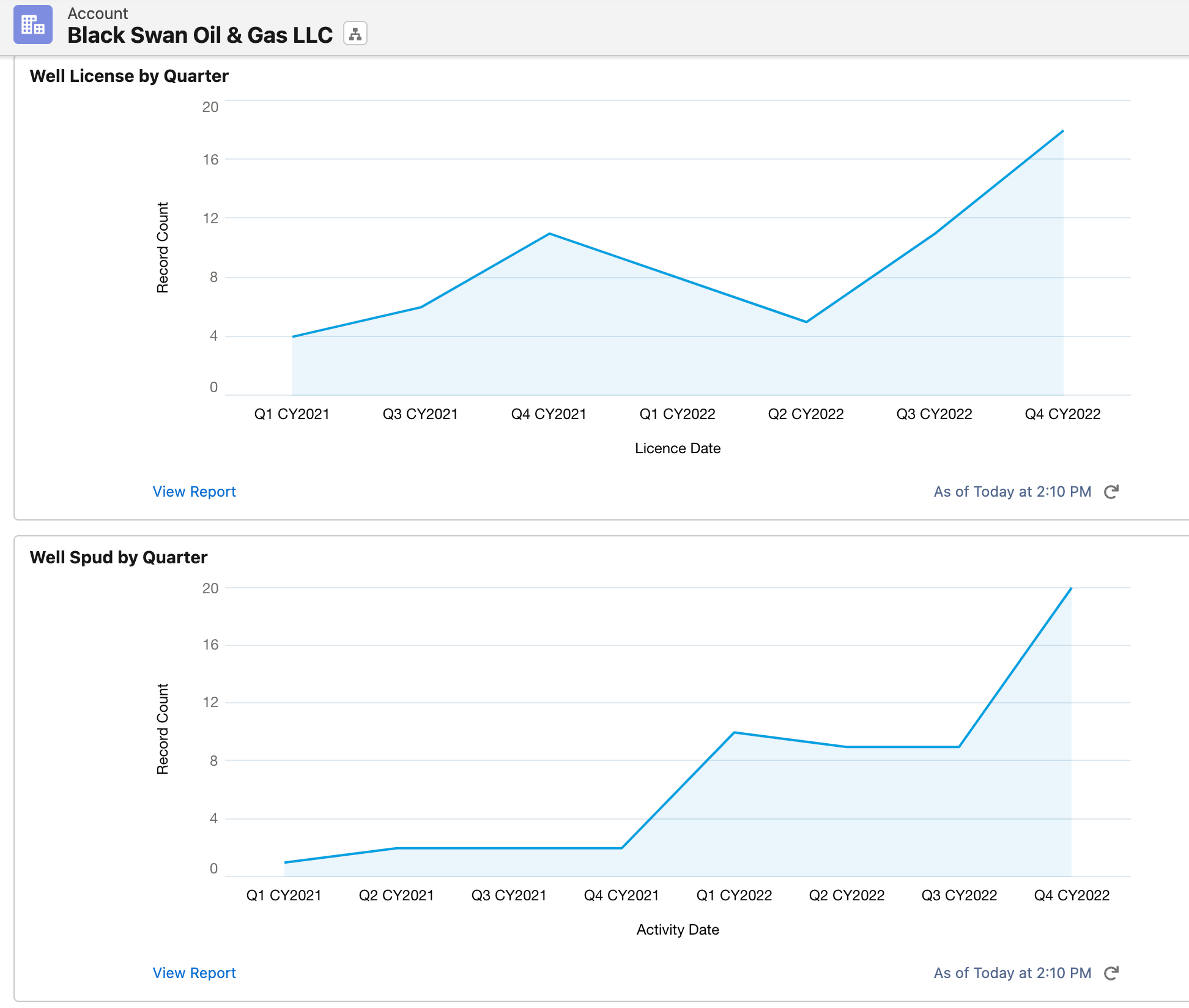The height and width of the screenshot is (1008, 1189).
Task: Click the Well Spud by Quarter heading
Action: tap(119, 557)
